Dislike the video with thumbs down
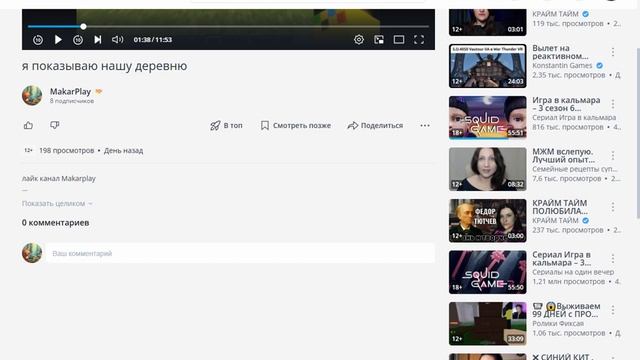 click(x=55, y=125)
